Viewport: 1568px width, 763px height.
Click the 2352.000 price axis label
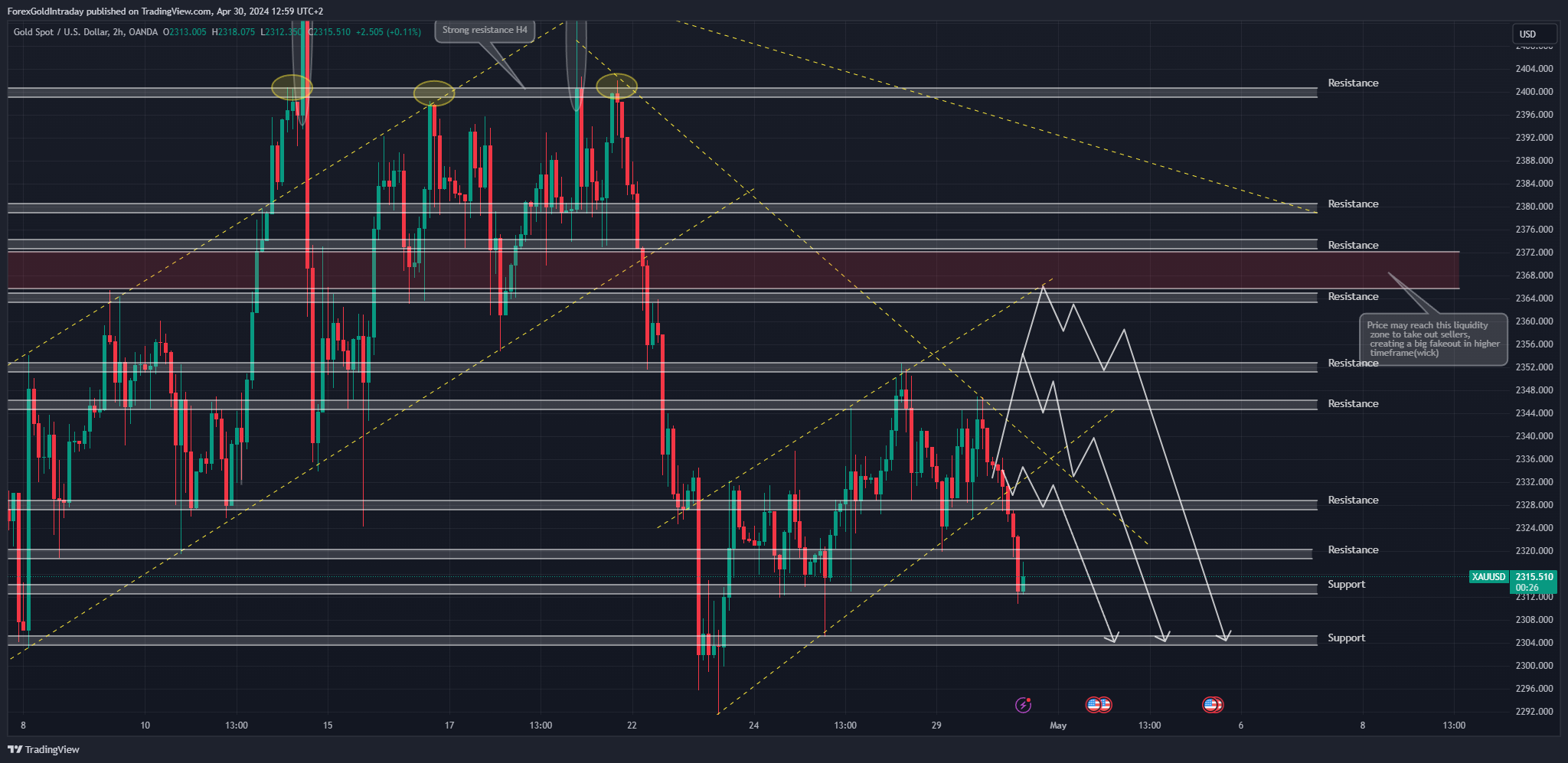(x=1534, y=367)
